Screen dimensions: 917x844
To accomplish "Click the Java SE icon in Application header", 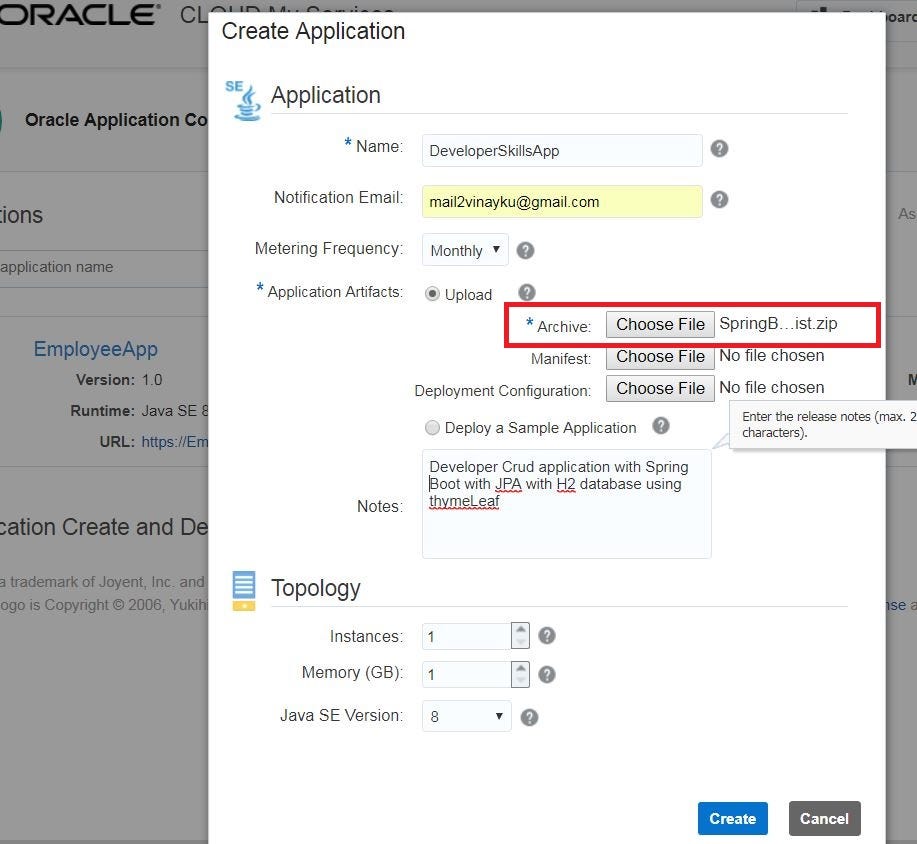I will [x=243, y=99].
